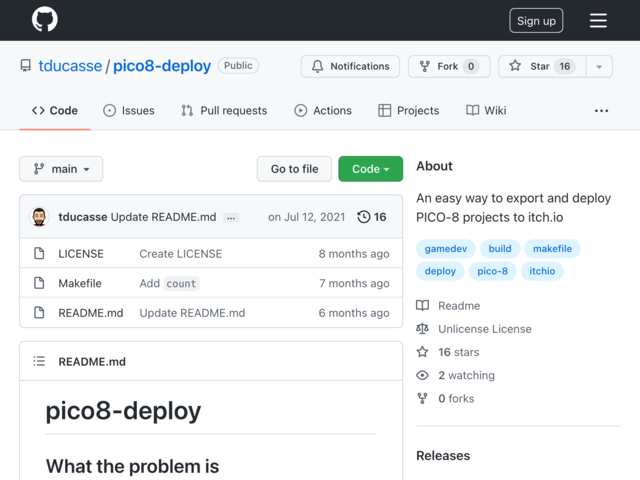The height and width of the screenshot is (480, 640).
Task: Click the repository book icon beside tducasse
Action: click(26, 66)
